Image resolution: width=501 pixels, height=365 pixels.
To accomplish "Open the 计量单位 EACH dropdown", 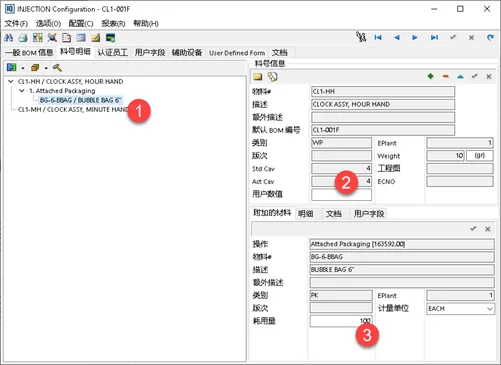I will [489, 309].
